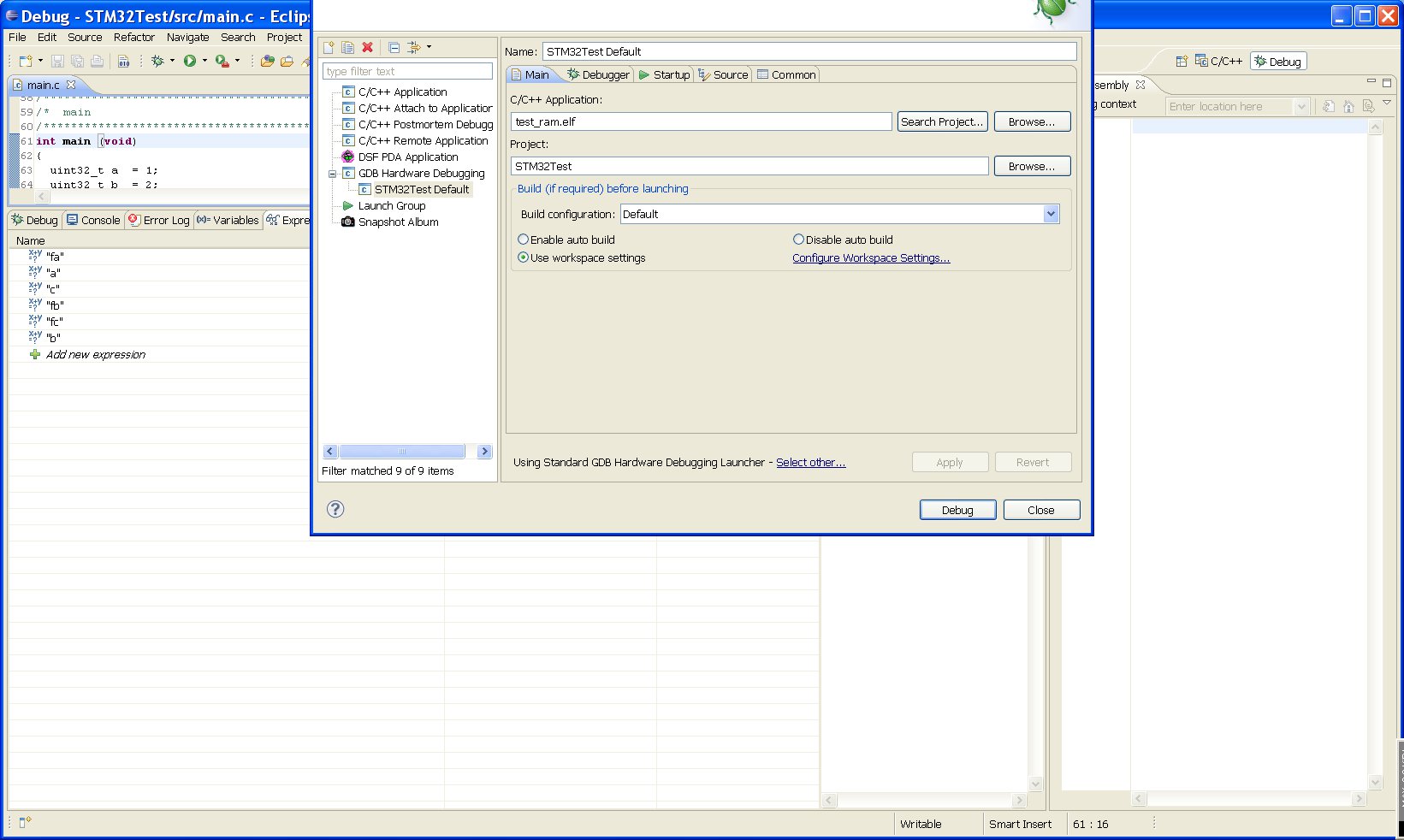Click the help question mark icon
The height and width of the screenshot is (840, 1404).
point(335,509)
